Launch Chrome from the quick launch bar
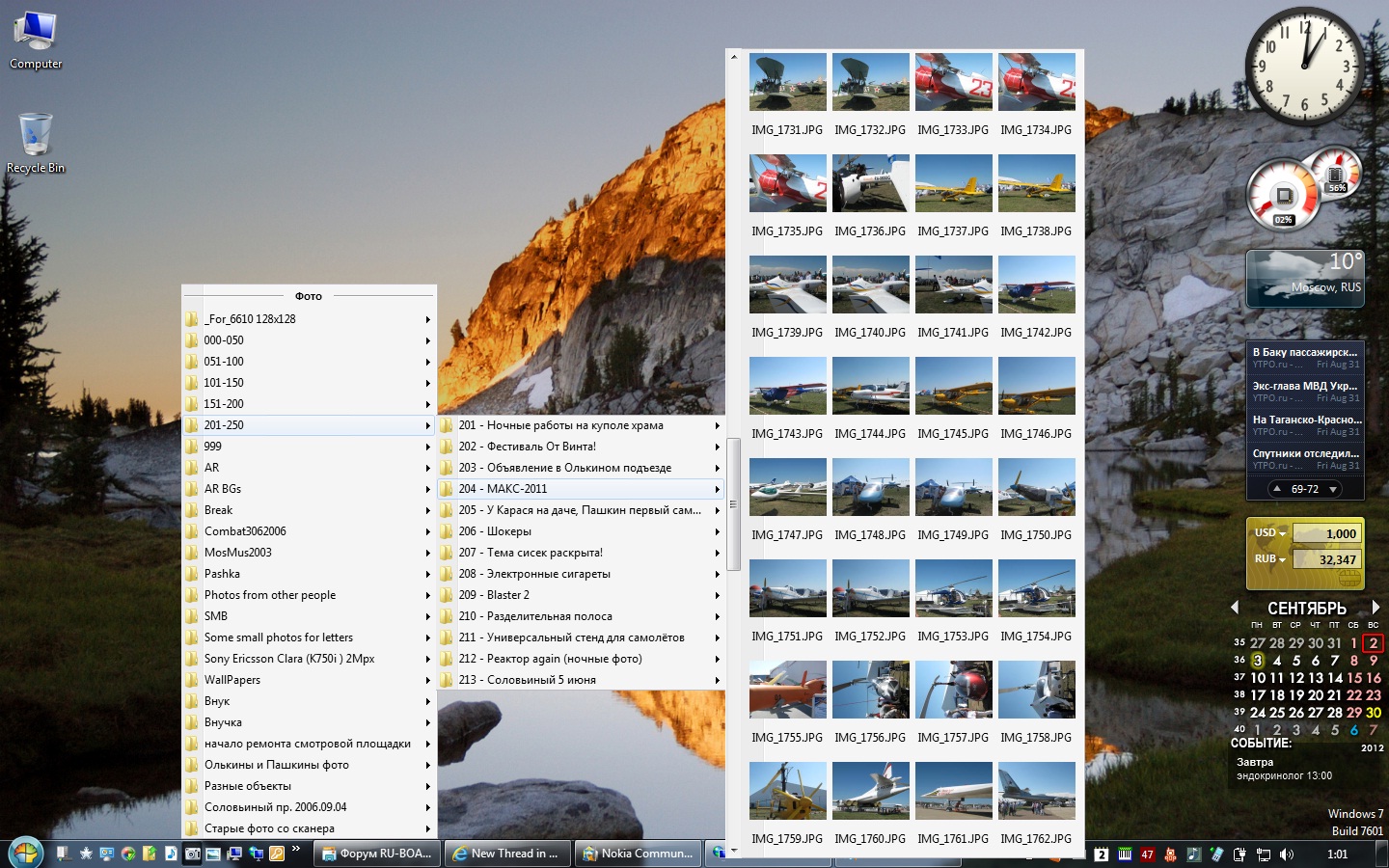This screenshot has width=1389, height=868. (127, 854)
